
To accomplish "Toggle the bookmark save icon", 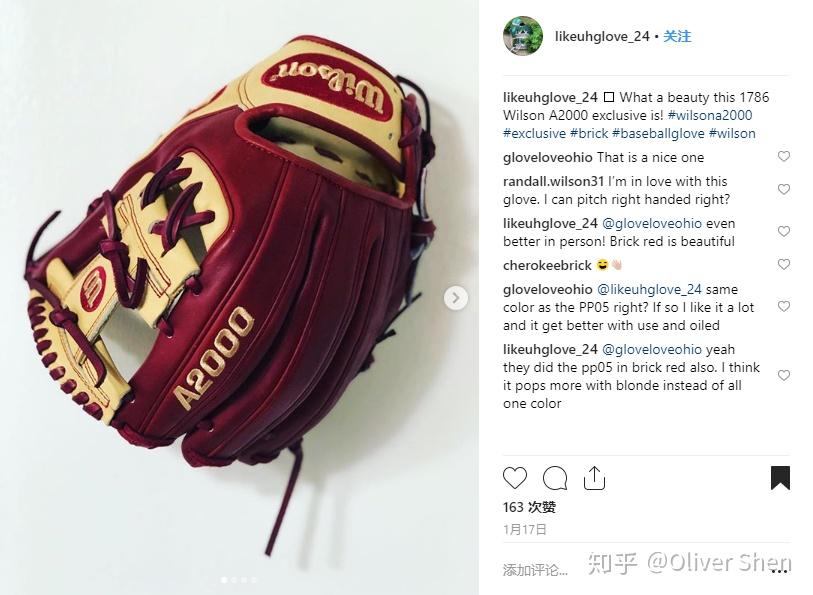I will pos(780,478).
